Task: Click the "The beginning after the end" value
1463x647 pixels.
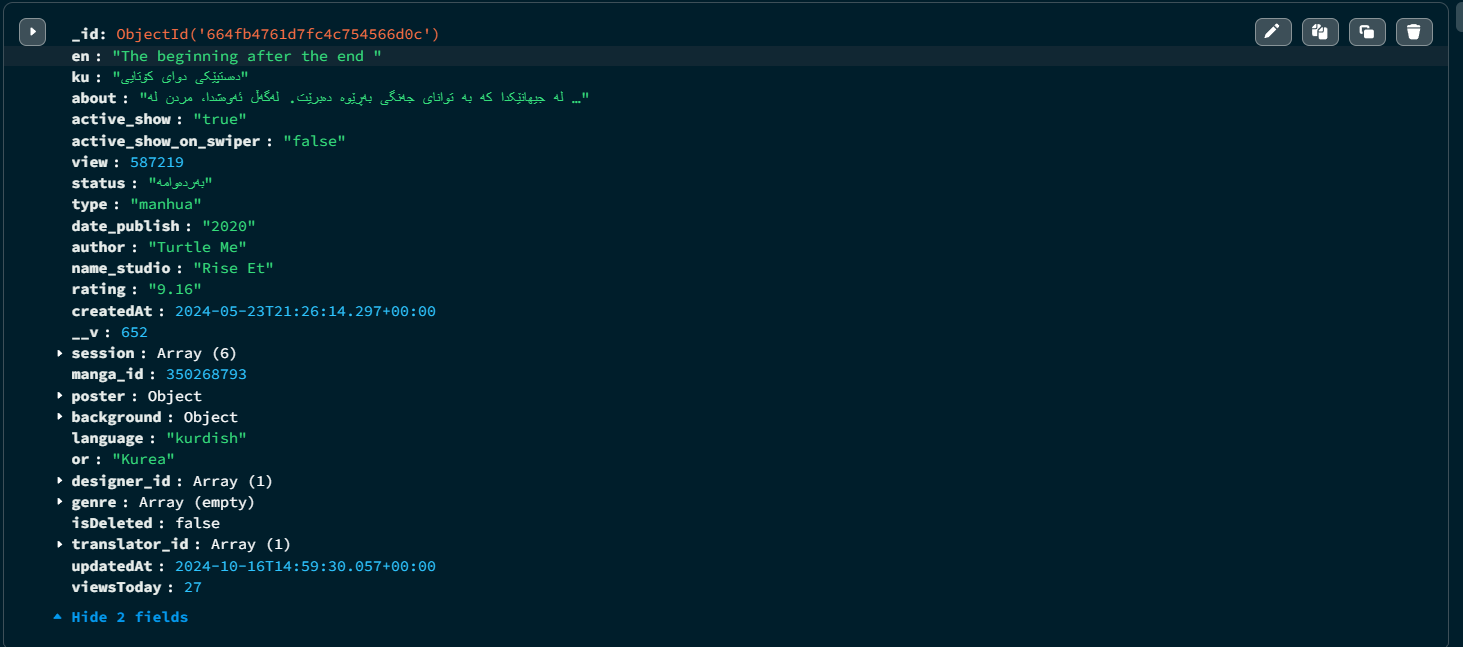Action: [246, 56]
